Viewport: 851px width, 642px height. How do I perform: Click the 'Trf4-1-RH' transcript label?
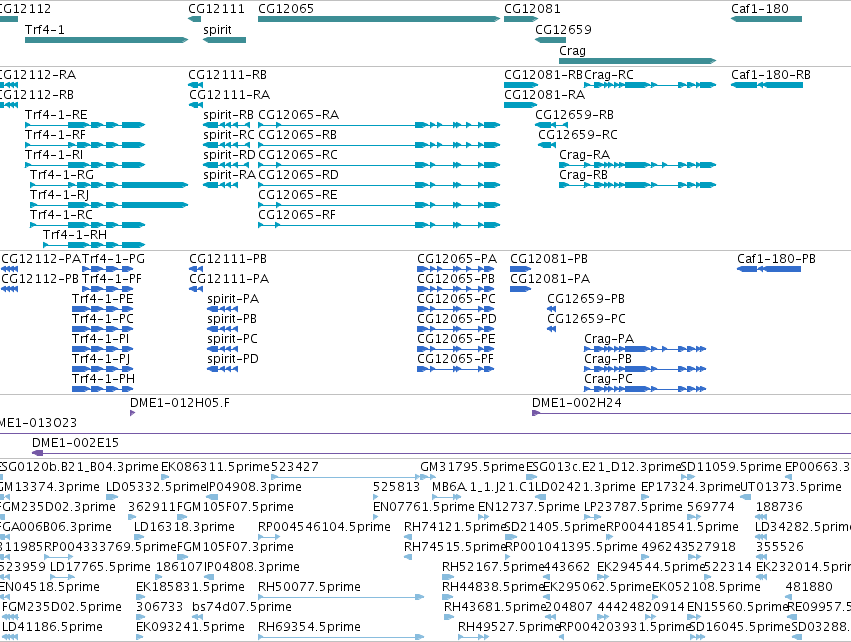[75, 234]
